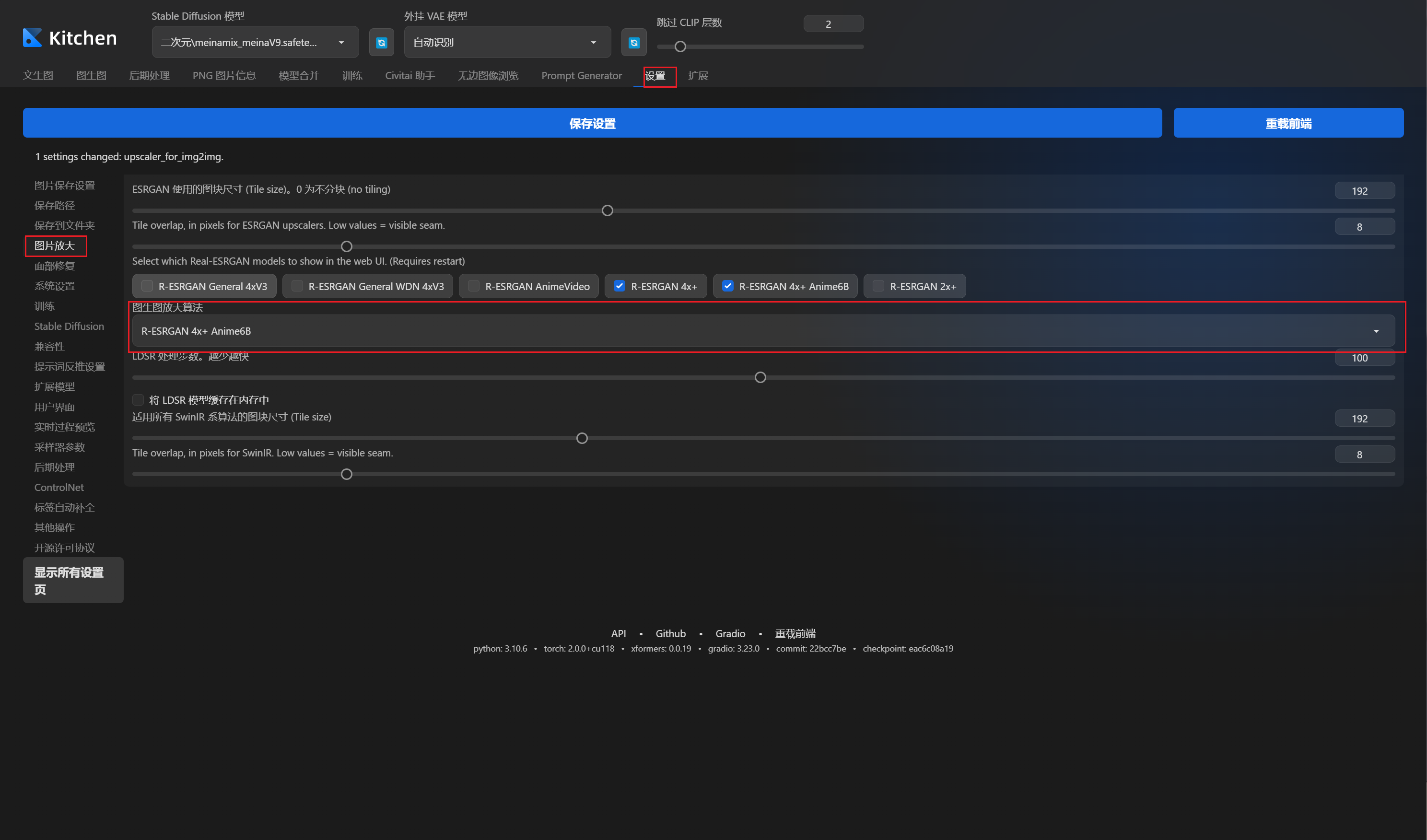The image size is (1427, 840).
Task: Refresh the external VAE model list
Action: [x=633, y=43]
